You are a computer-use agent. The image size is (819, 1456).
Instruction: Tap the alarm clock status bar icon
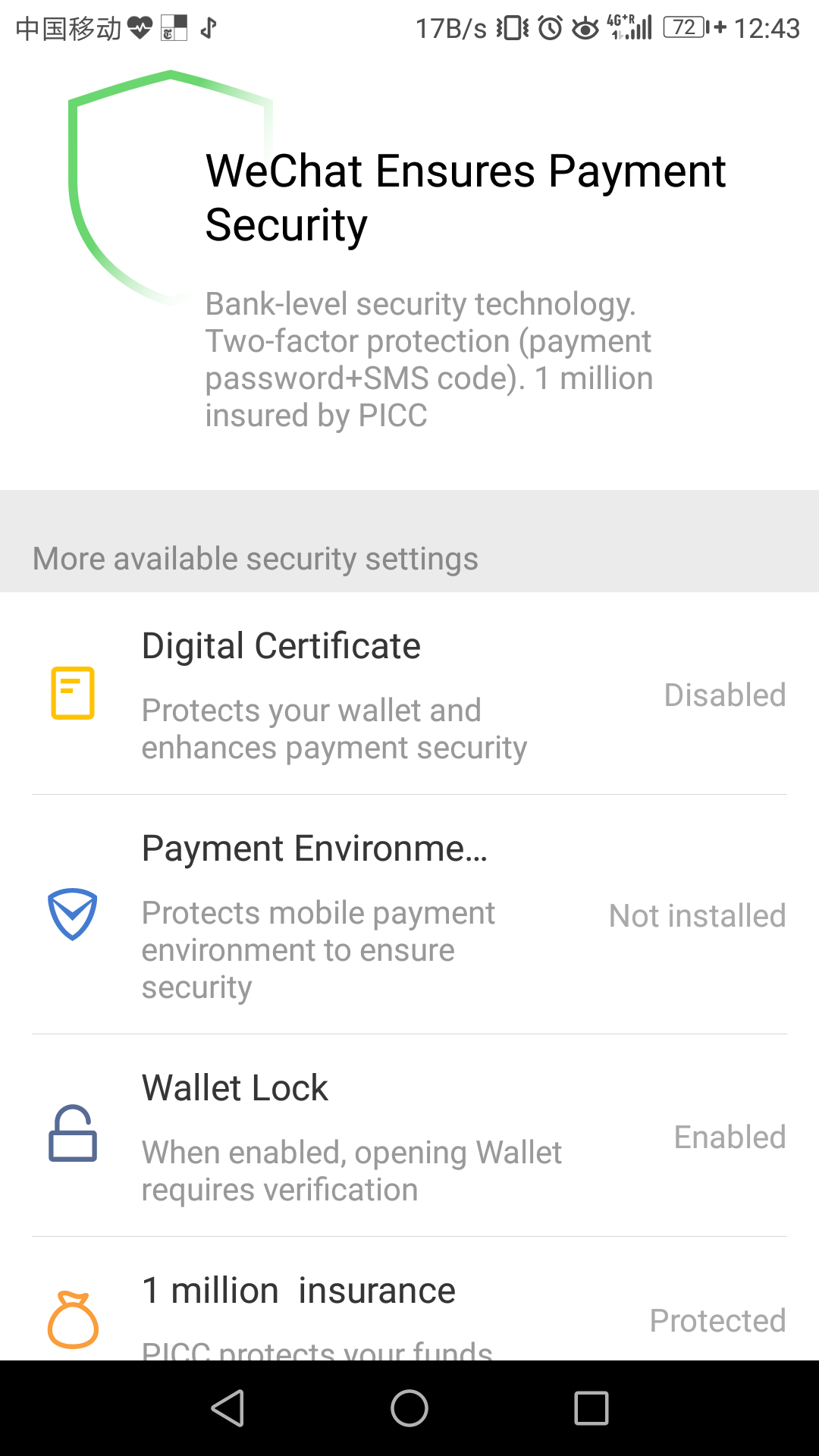tap(551, 28)
